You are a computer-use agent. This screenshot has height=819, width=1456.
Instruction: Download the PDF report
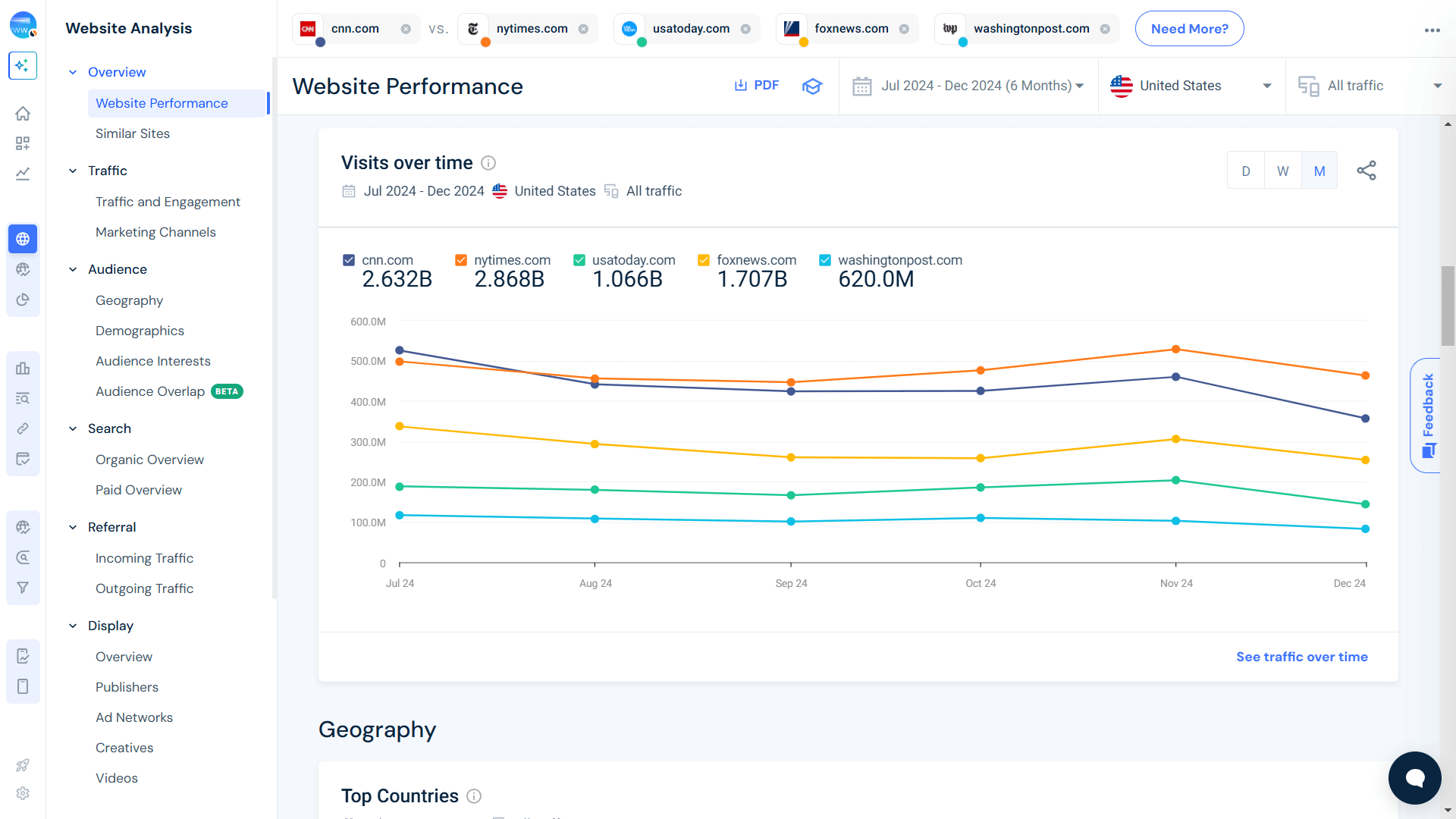756,86
